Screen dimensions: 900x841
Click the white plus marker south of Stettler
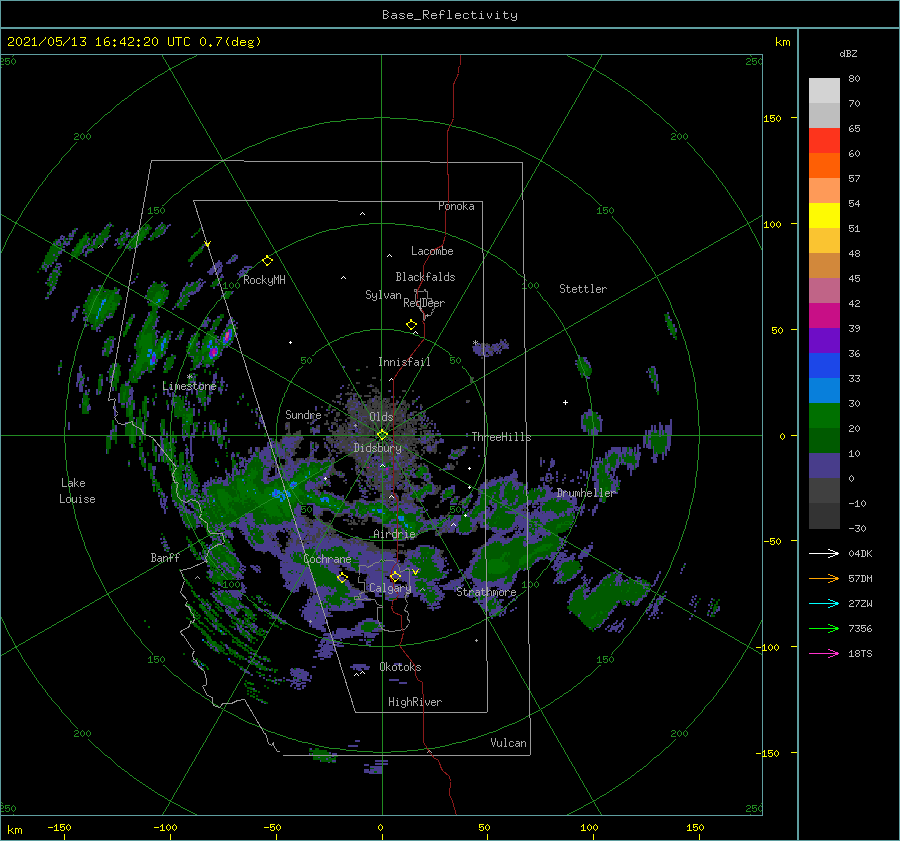(x=565, y=402)
